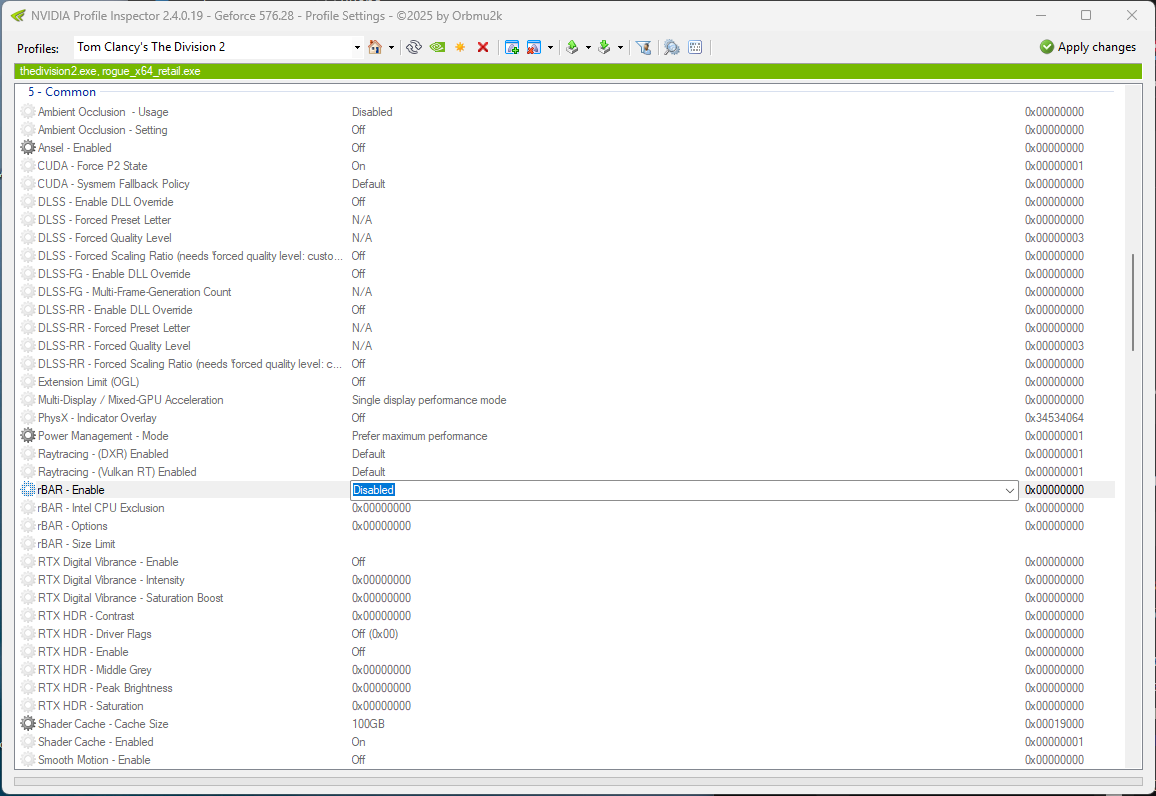The height and width of the screenshot is (796, 1156).
Task: Click 'Single display performance mode' value
Action: pyautogui.click(x=429, y=400)
